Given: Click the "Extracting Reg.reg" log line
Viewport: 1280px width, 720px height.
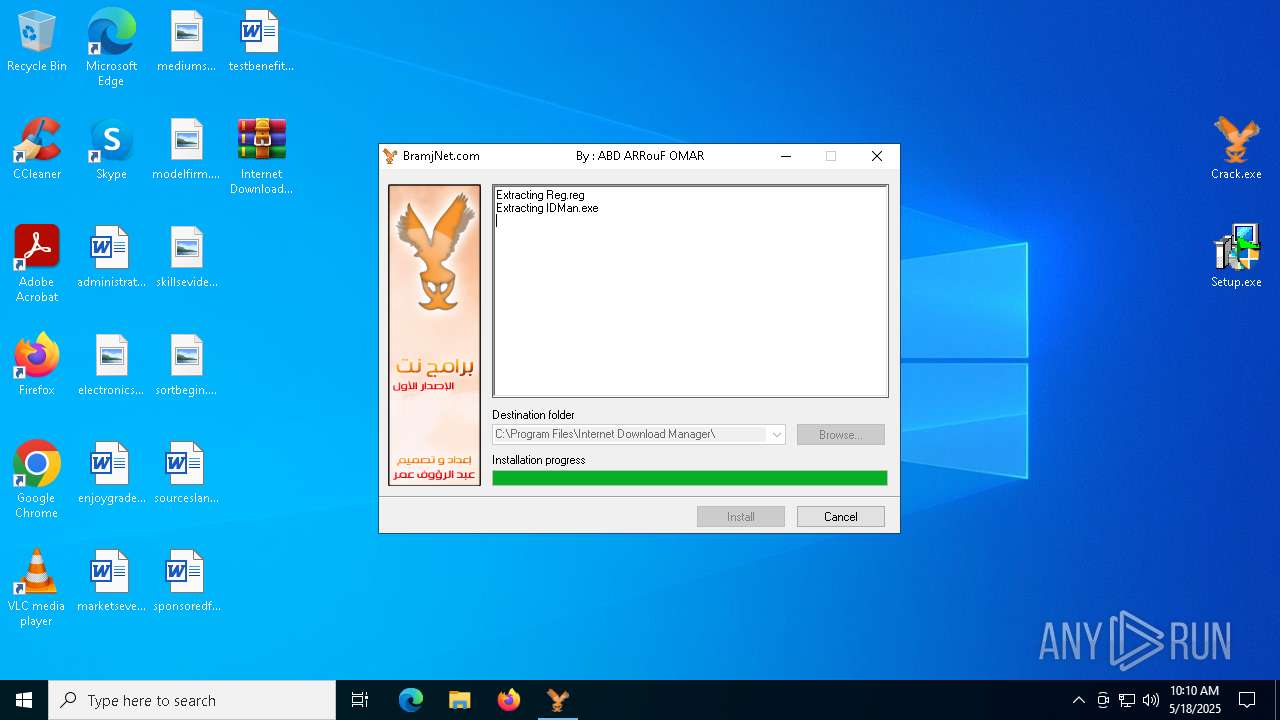Looking at the screenshot, I should pos(540,195).
